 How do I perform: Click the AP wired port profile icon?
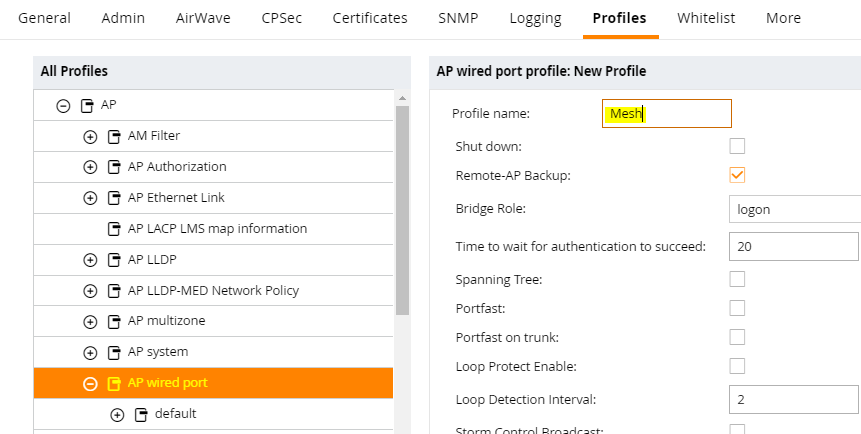[x=114, y=383]
